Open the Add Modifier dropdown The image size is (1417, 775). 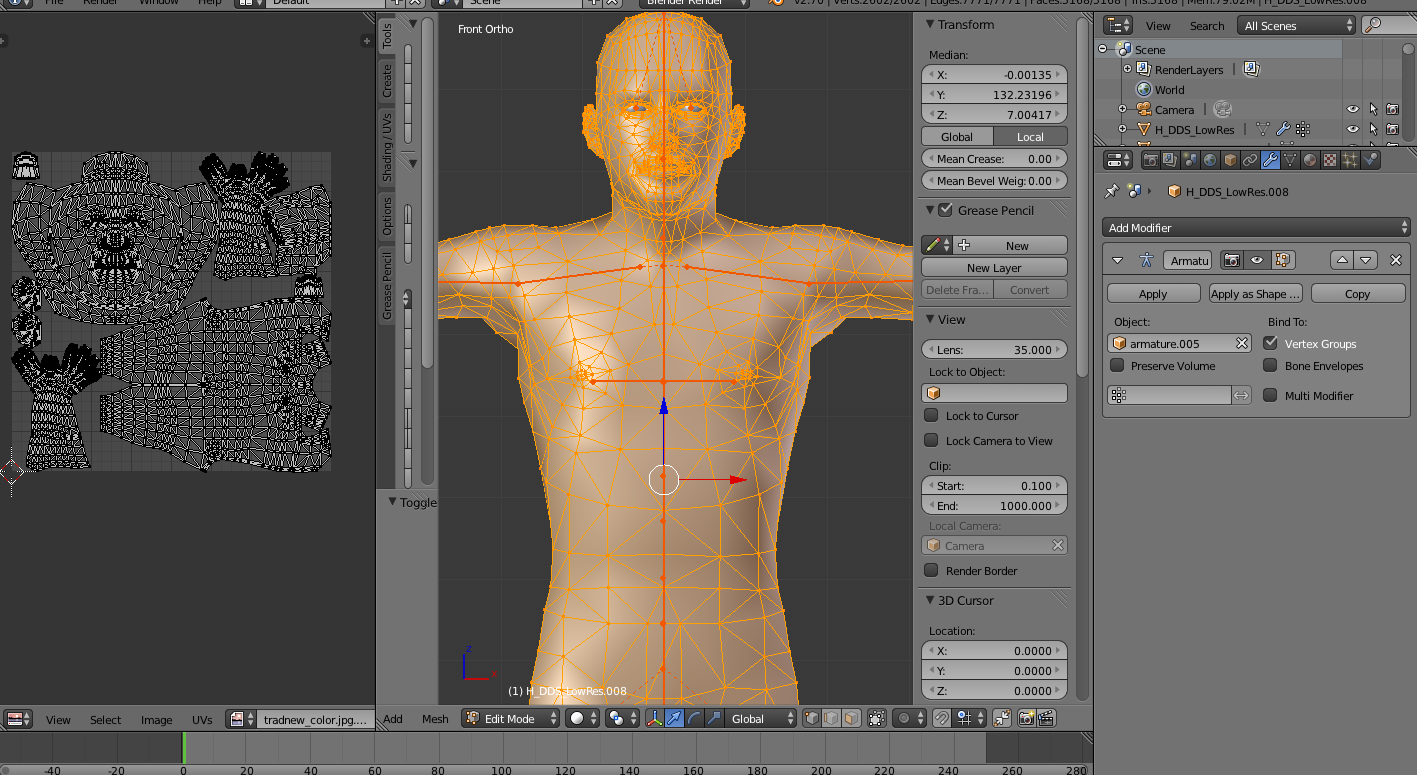1256,227
